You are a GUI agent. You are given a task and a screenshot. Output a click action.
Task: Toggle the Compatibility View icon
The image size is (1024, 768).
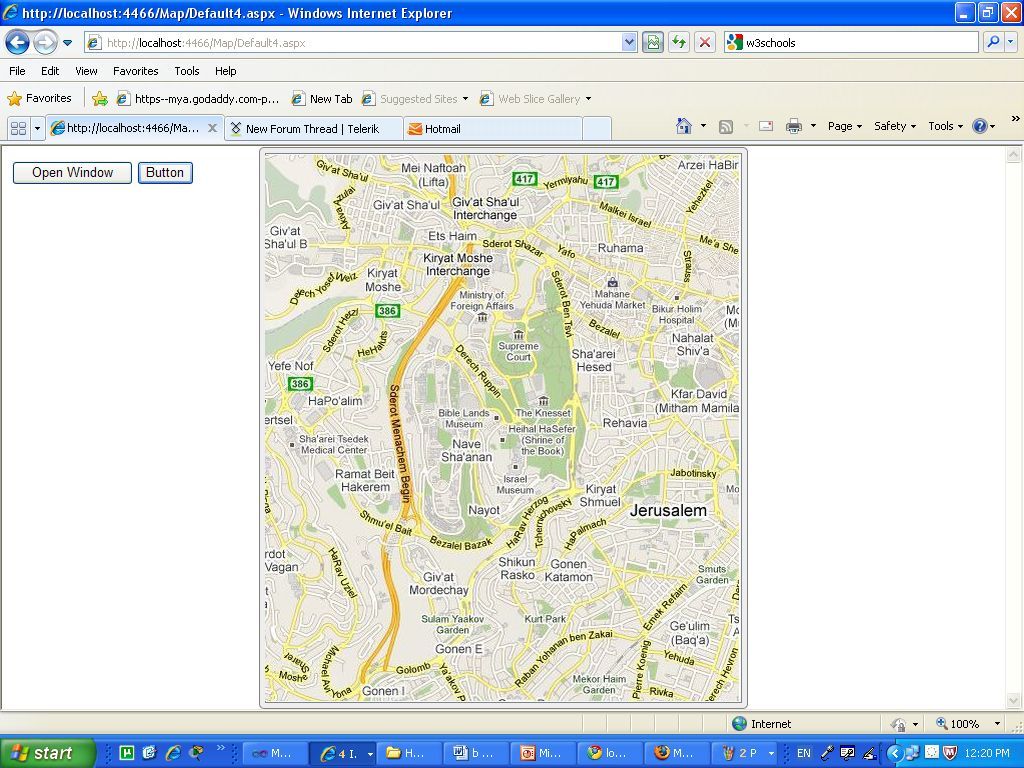point(652,43)
